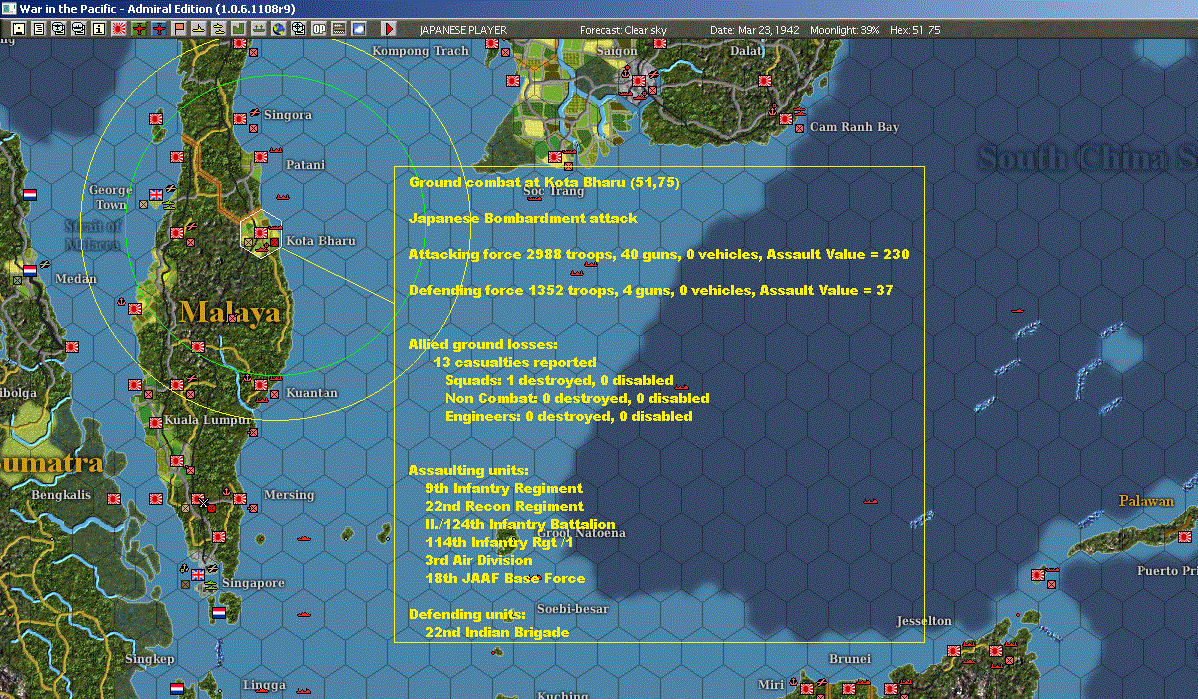Click the 'Date: Mar 23, 1942' text

[x=755, y=30]
